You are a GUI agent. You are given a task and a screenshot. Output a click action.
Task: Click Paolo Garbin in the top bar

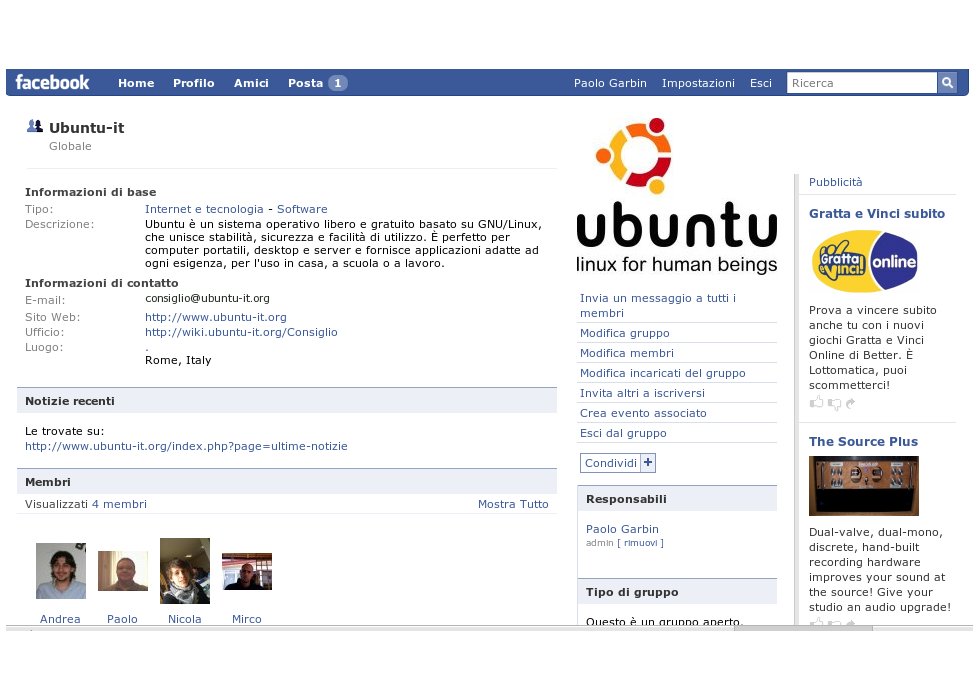pos(610,83)
